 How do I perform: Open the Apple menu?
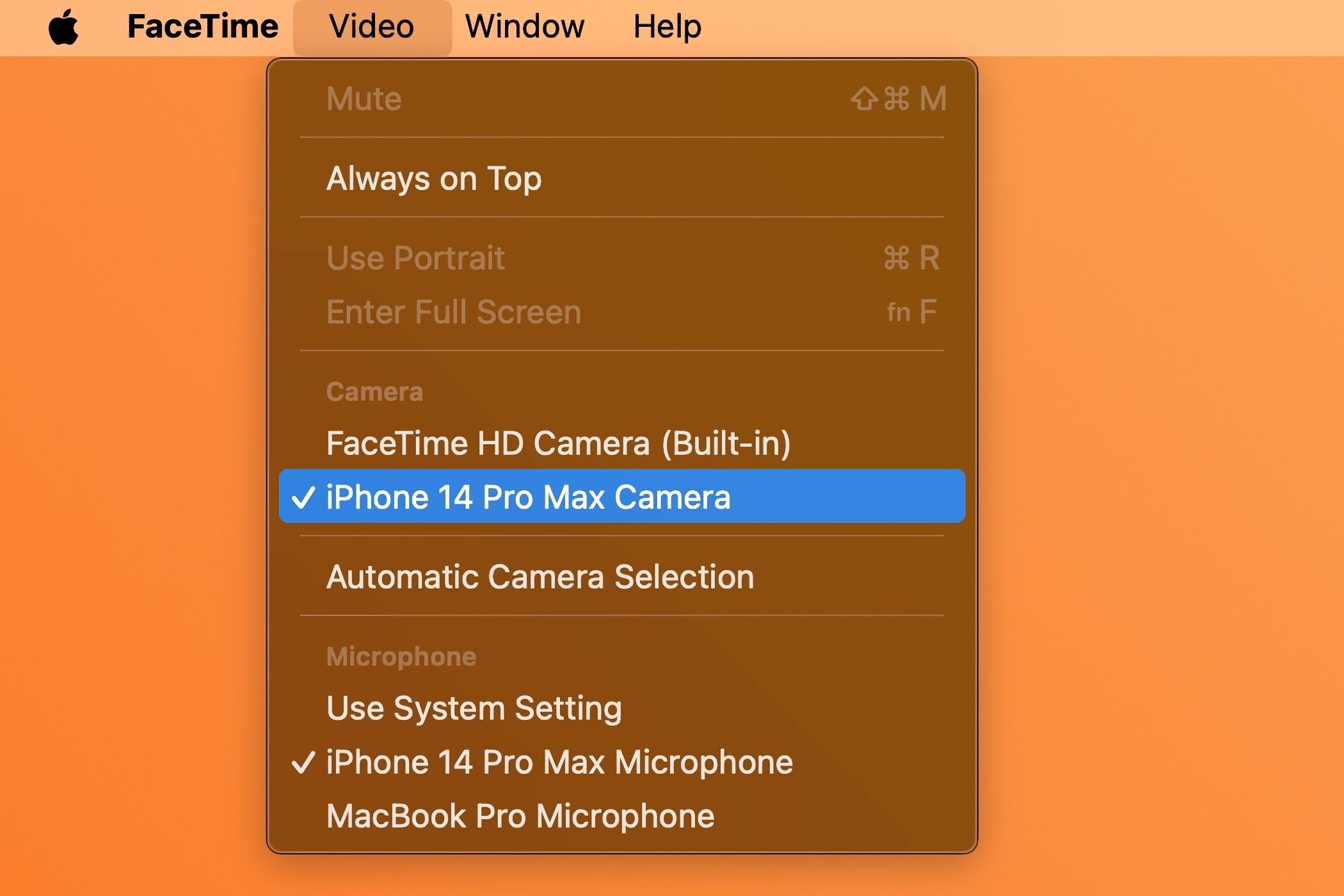tap(63, 28)
